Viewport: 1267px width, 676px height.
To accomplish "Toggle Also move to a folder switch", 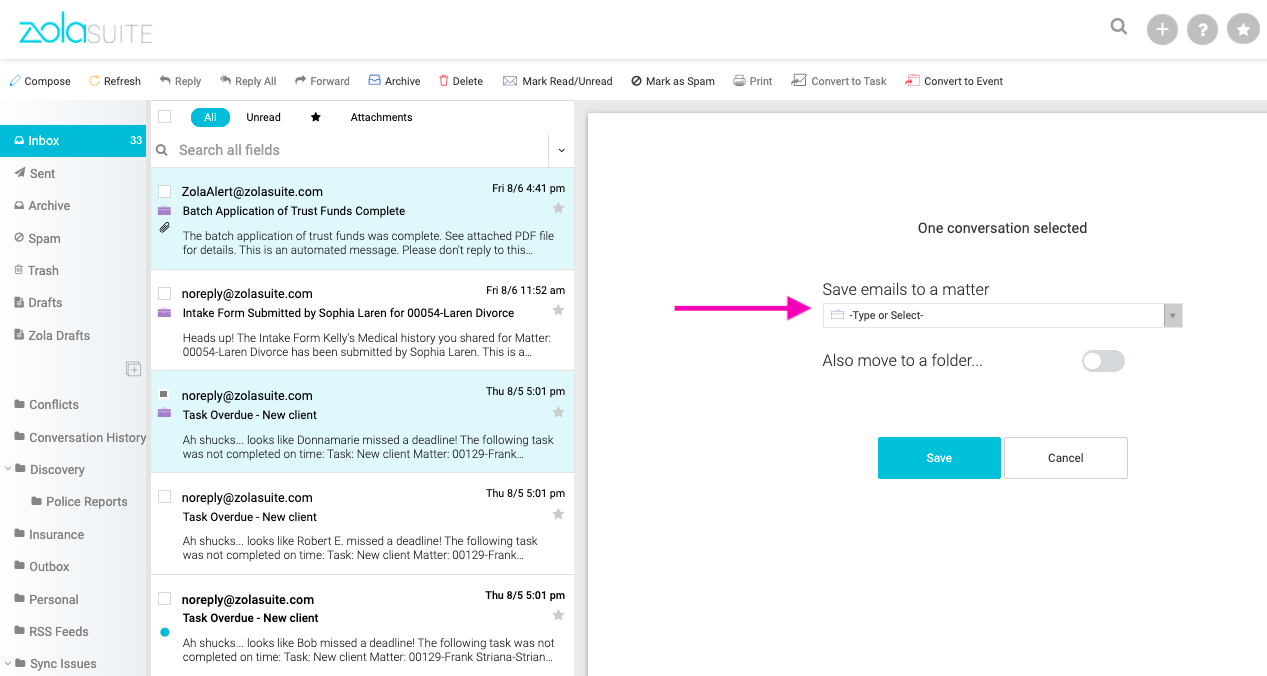I will [1103, 361].
